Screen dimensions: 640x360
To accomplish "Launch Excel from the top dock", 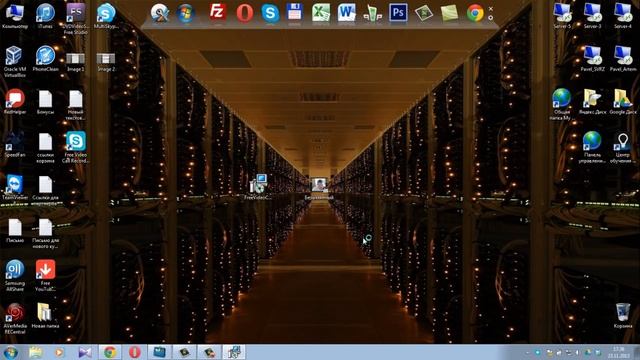I will [x=321, y=13].
